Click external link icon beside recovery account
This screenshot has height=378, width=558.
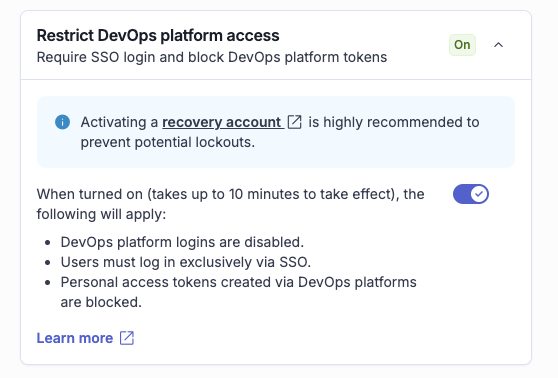click(294, 122)
